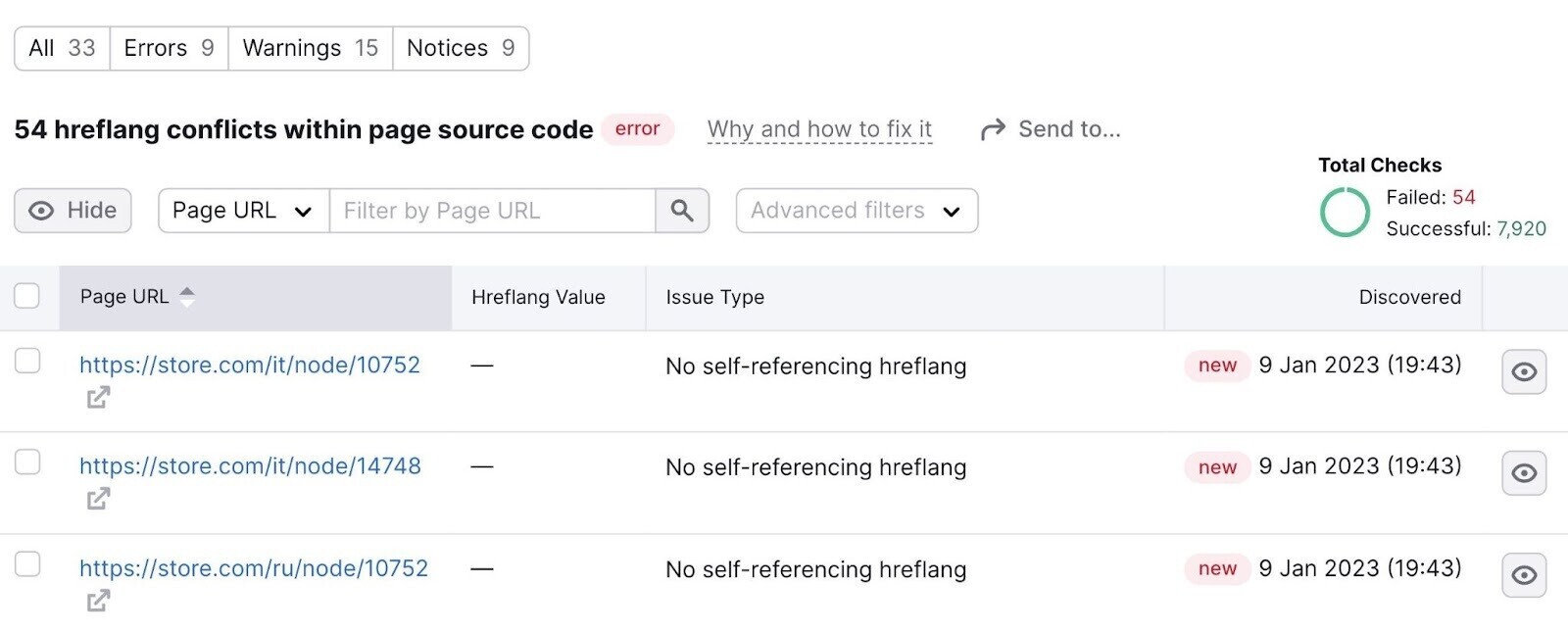The image size is (1568, 633).
Task: Click the Successful: 7,920 count
Action: coord(1466,228)
